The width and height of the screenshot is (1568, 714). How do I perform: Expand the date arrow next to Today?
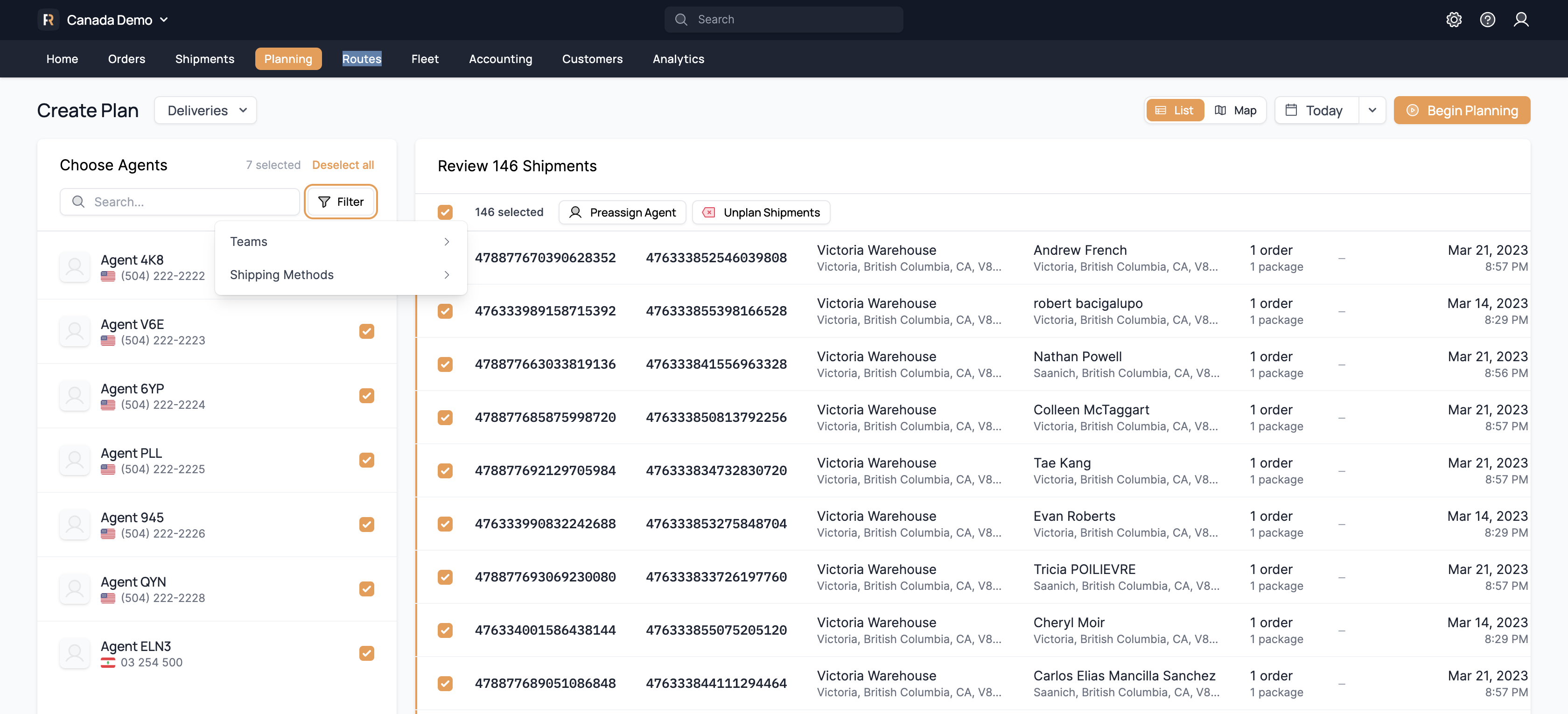pos(1372,110)
